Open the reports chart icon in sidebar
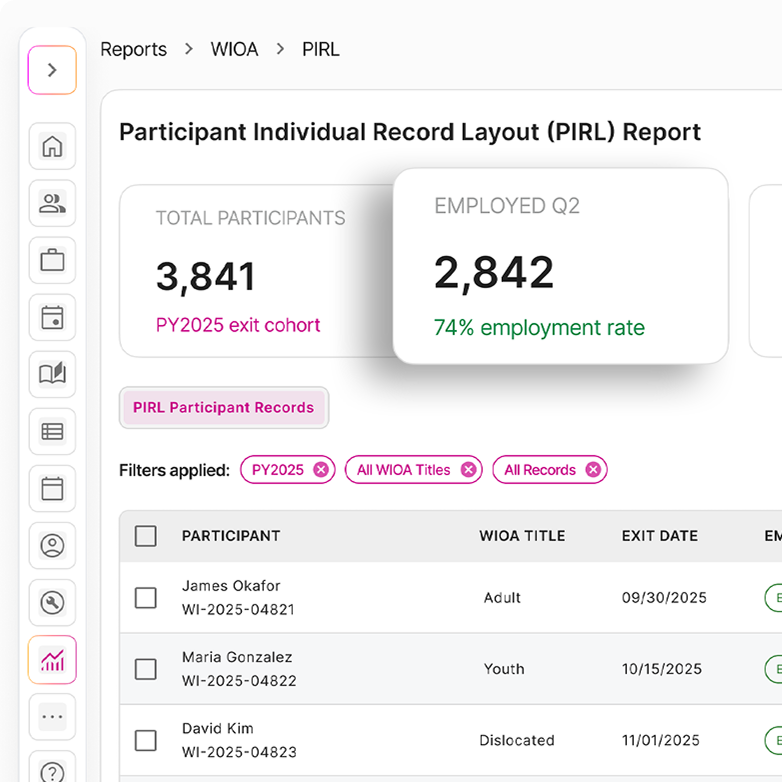This screenshot has height=782, width=782. 52,660
